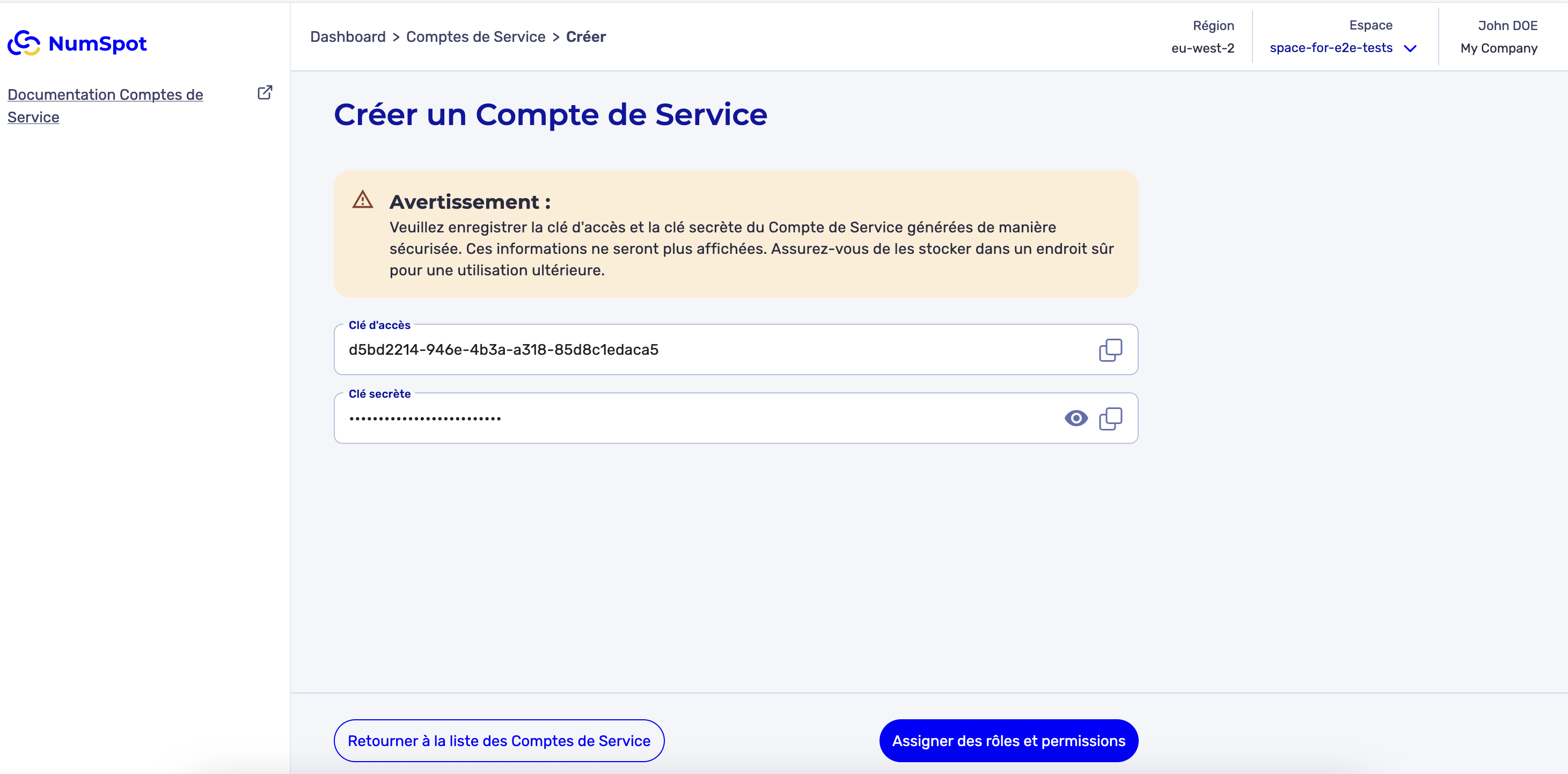Screen dimensions: 1568x774
Task: Open external link icon beside Documentation
Action: [x=265, y=92]
